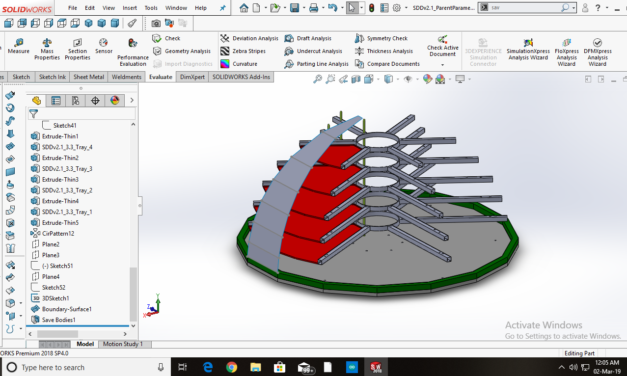Launch SimulationXpress Analysis Wizard

(528, 50)
